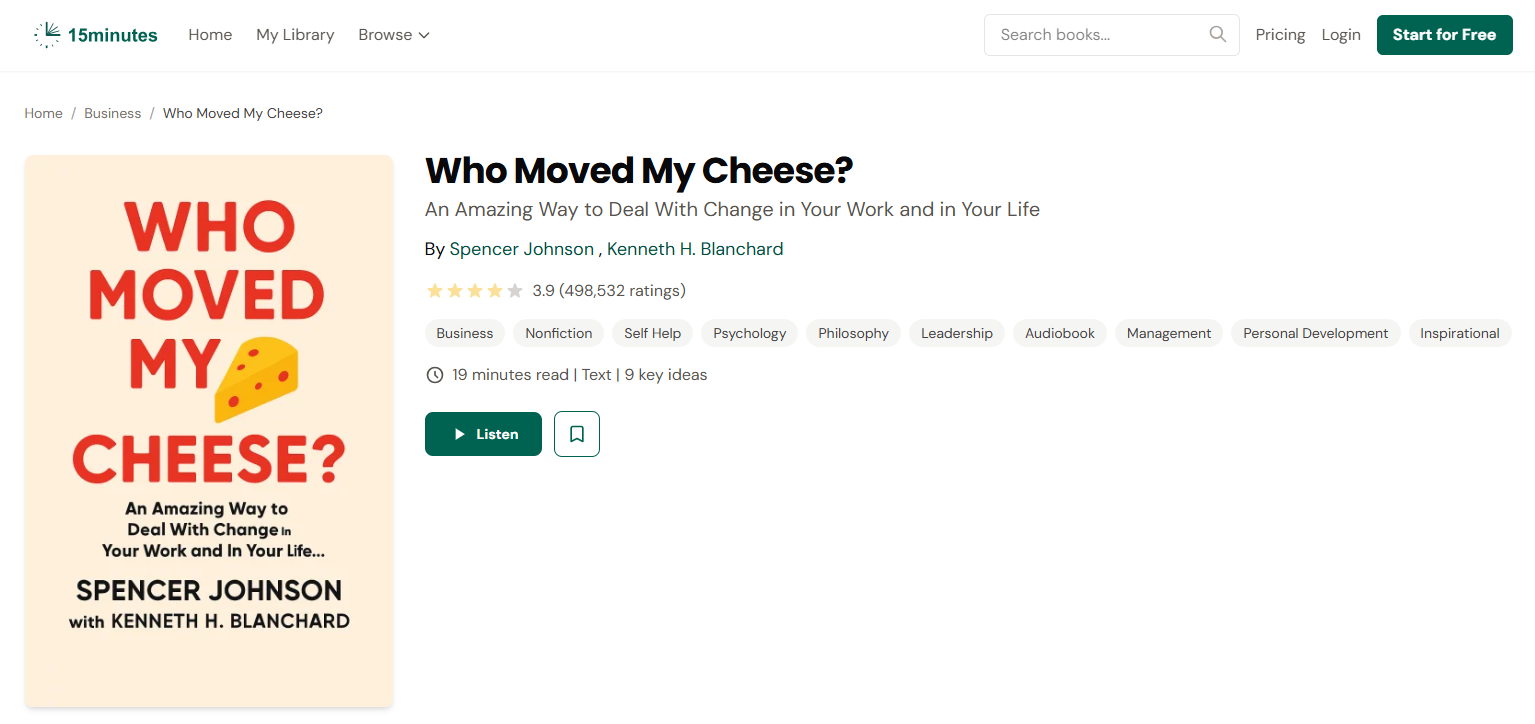Click the 'Who Moved My Cheese?' main heading
This screenshot has height=724, width=1535.
pos(639,171)
